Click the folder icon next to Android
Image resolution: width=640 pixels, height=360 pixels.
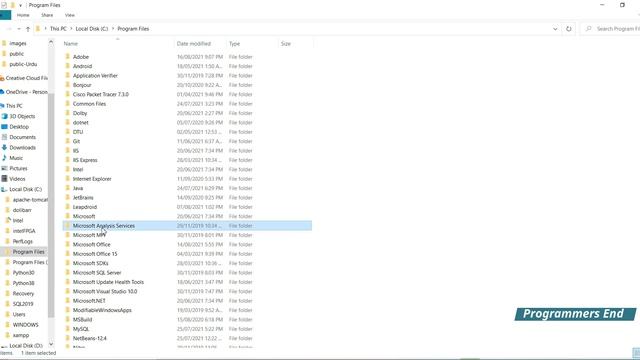pyautogui.click(x=68, y=66)
